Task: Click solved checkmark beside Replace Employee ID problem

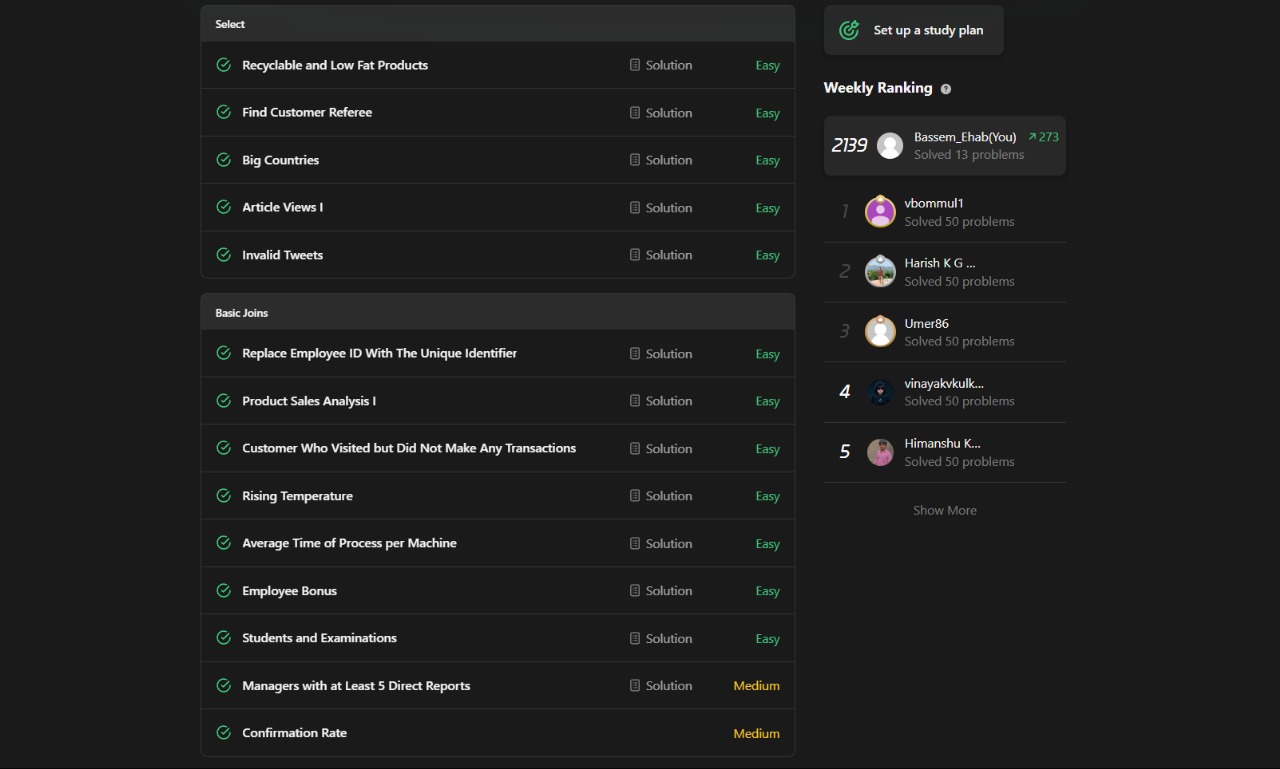Action: [224, 353]
